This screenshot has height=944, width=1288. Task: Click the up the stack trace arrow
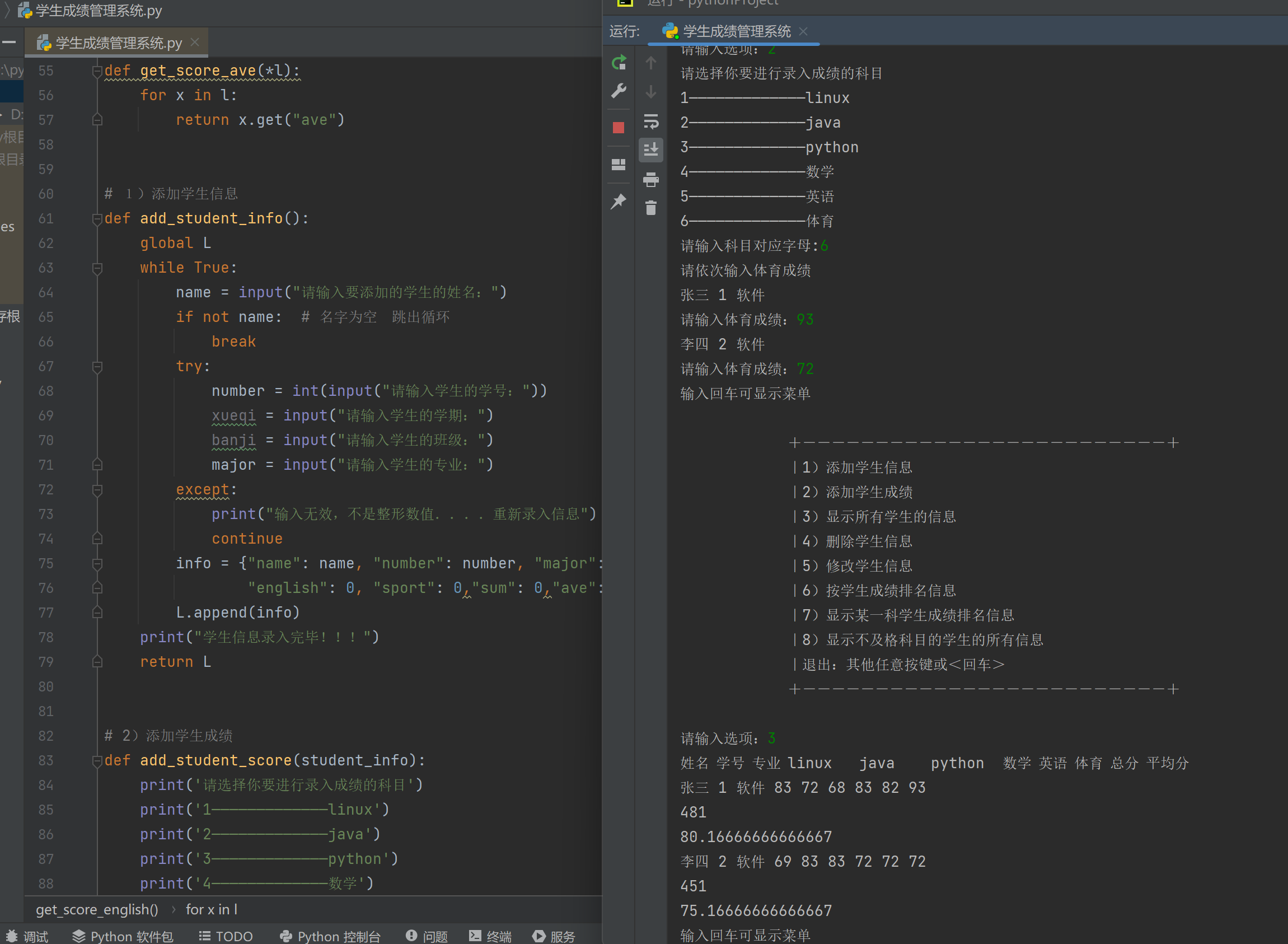point(650,62)
